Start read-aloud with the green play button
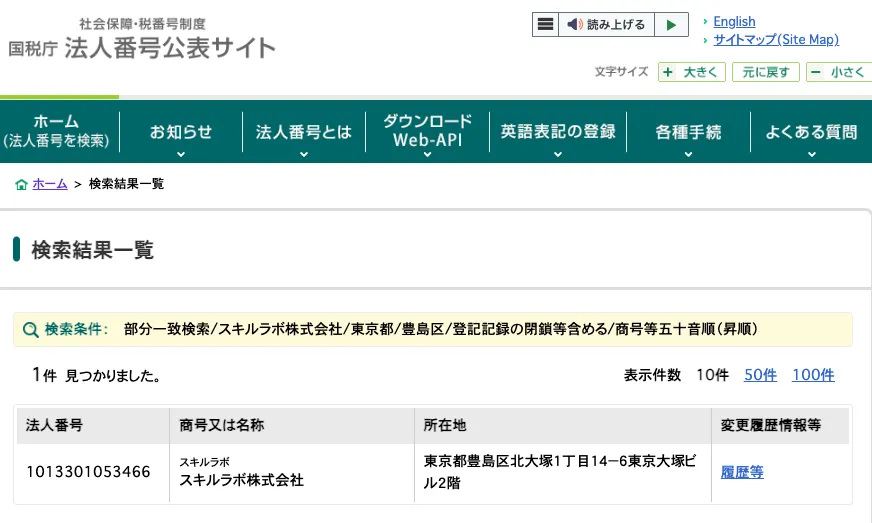This screenshot has height=523, width=872. coord(671,24)
